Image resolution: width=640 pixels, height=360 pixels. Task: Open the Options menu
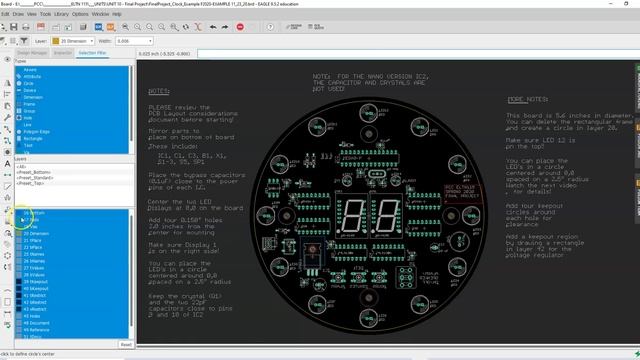click(x=80, y=14)
